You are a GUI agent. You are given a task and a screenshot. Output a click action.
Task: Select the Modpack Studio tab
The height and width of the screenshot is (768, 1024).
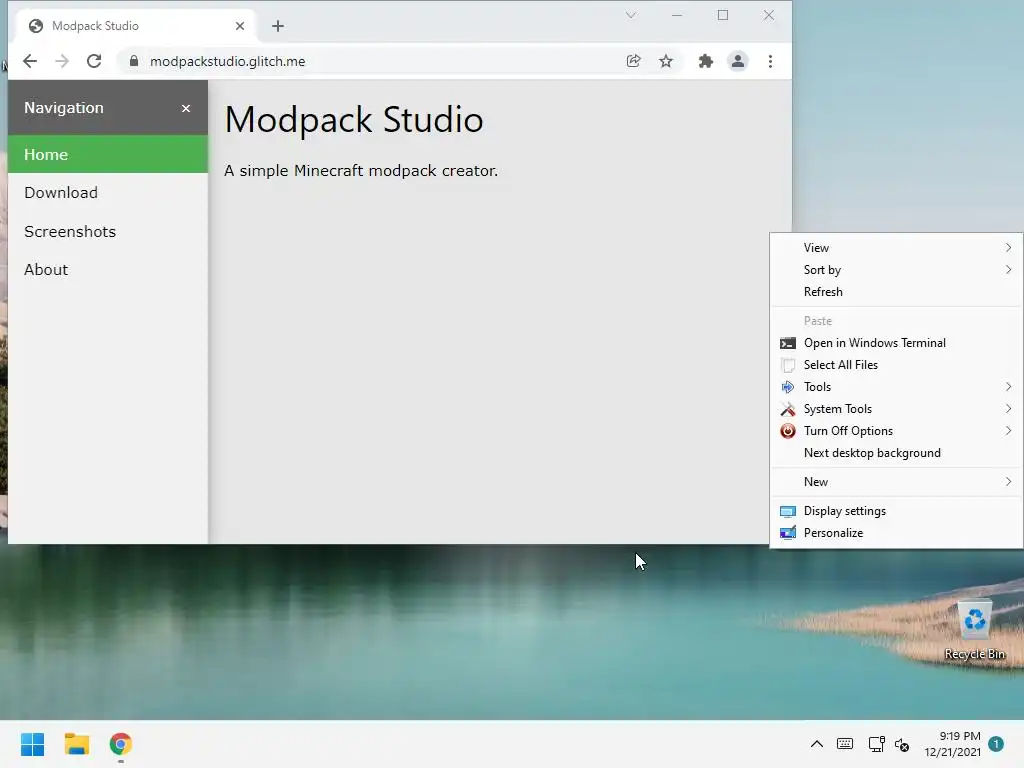pyautogui.click(x=136, y=26)
